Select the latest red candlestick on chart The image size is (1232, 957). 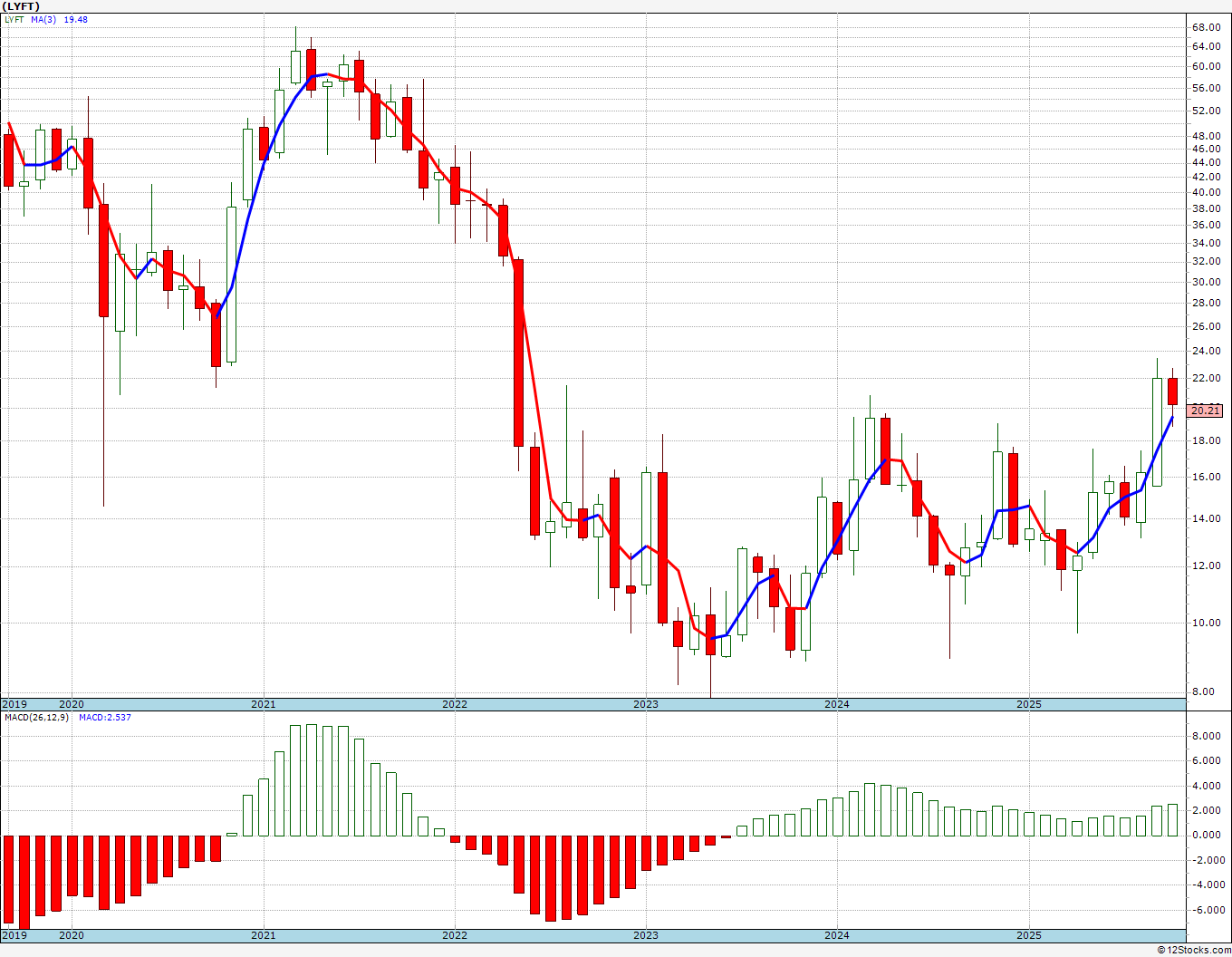click(1172, 391)
